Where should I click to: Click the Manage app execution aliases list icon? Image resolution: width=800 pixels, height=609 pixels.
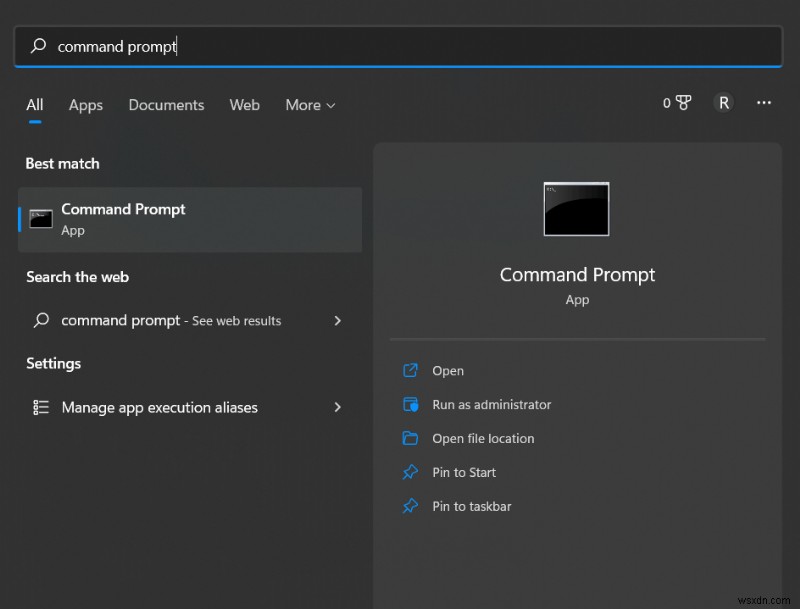[x=41, y=407]
